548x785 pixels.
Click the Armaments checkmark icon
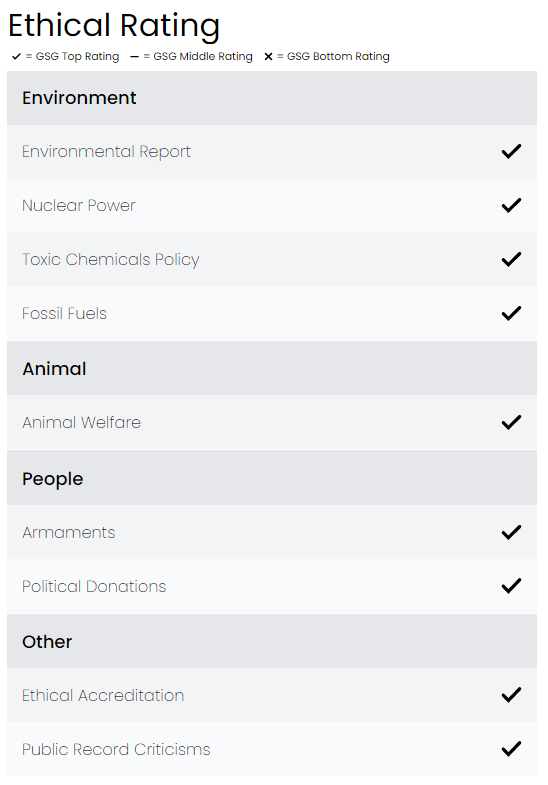pyautogui.click(x=511, y=532)
